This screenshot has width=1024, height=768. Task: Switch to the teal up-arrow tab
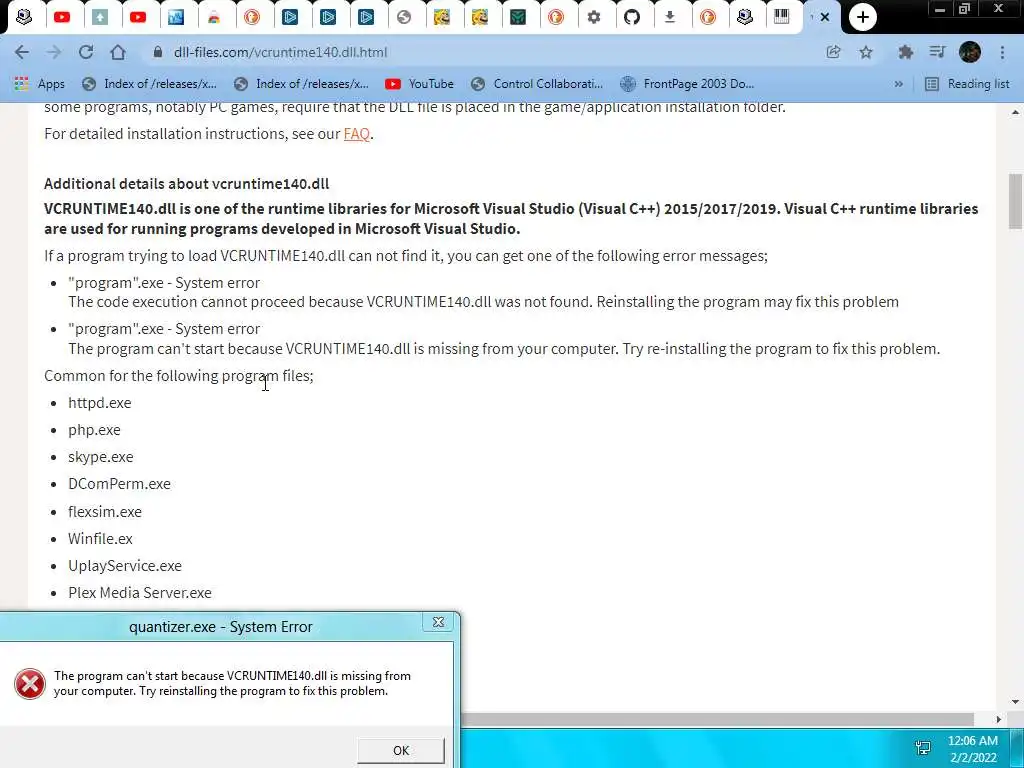tap(99, 17)
